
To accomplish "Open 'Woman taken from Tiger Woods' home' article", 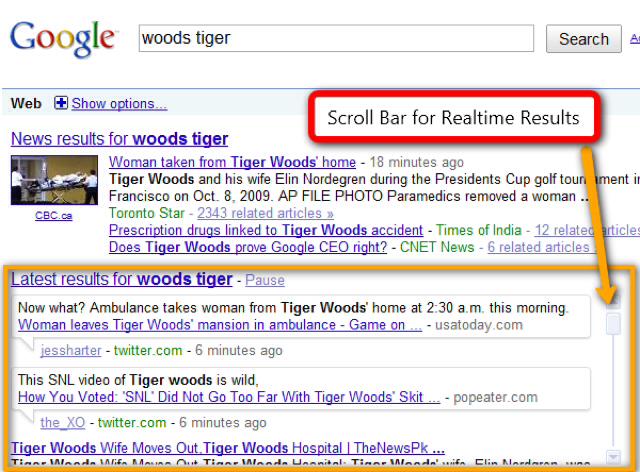I will (x=232, y=162).
